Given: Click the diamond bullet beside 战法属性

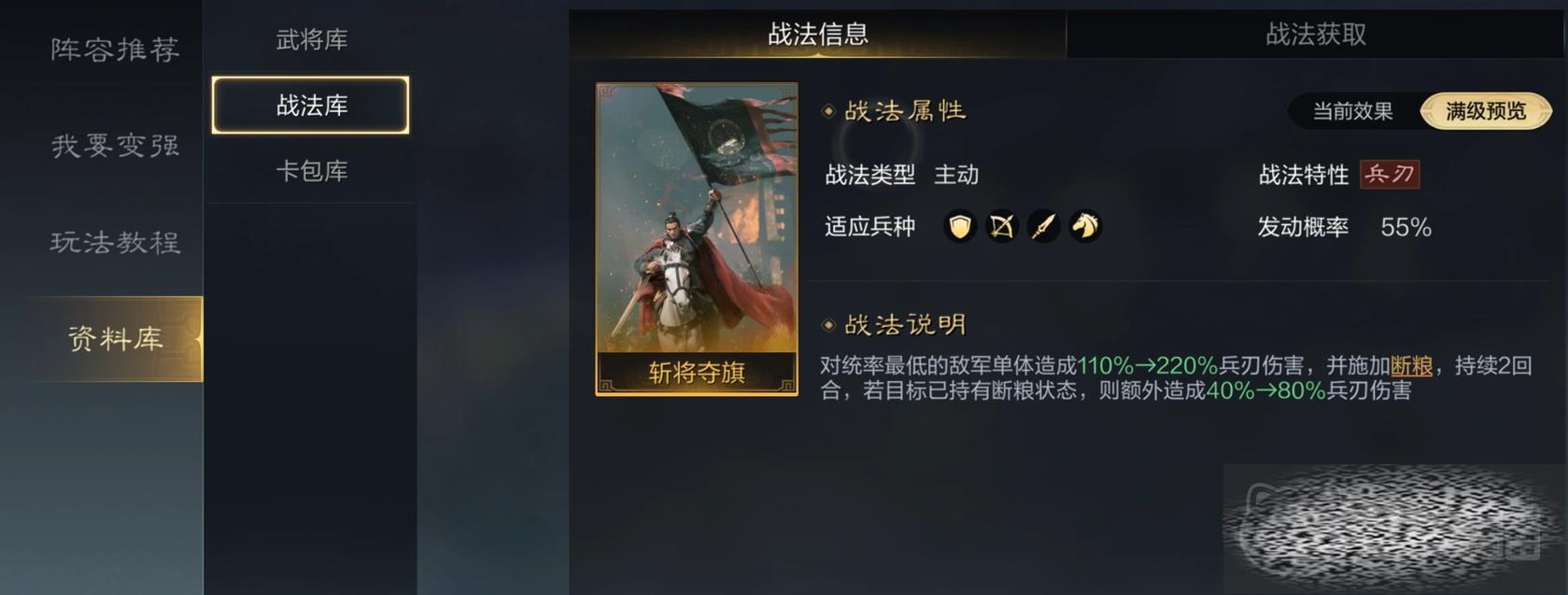Looking at the screenshot, I should pos(827,111).
